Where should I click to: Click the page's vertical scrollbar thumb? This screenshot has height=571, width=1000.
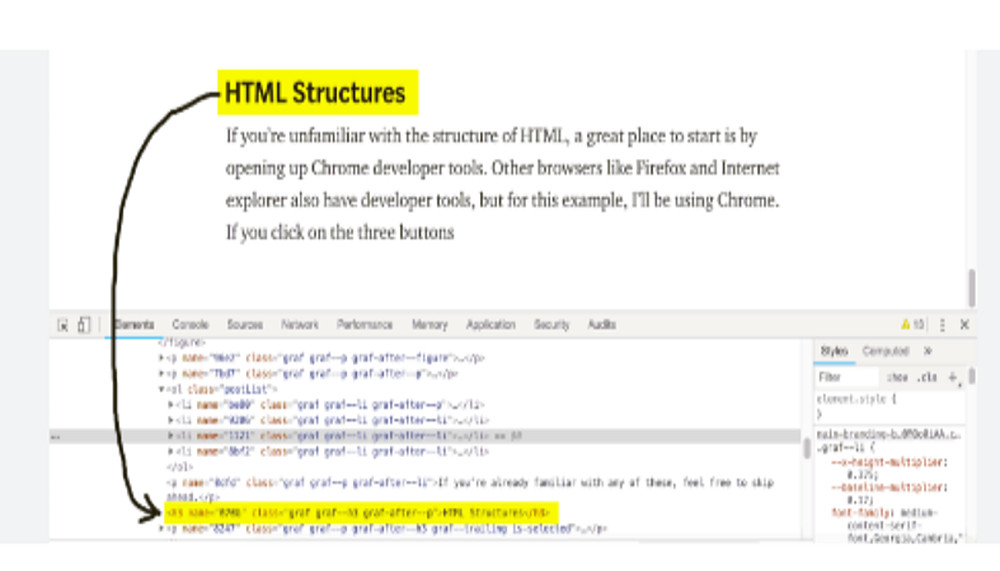[971, 288]
